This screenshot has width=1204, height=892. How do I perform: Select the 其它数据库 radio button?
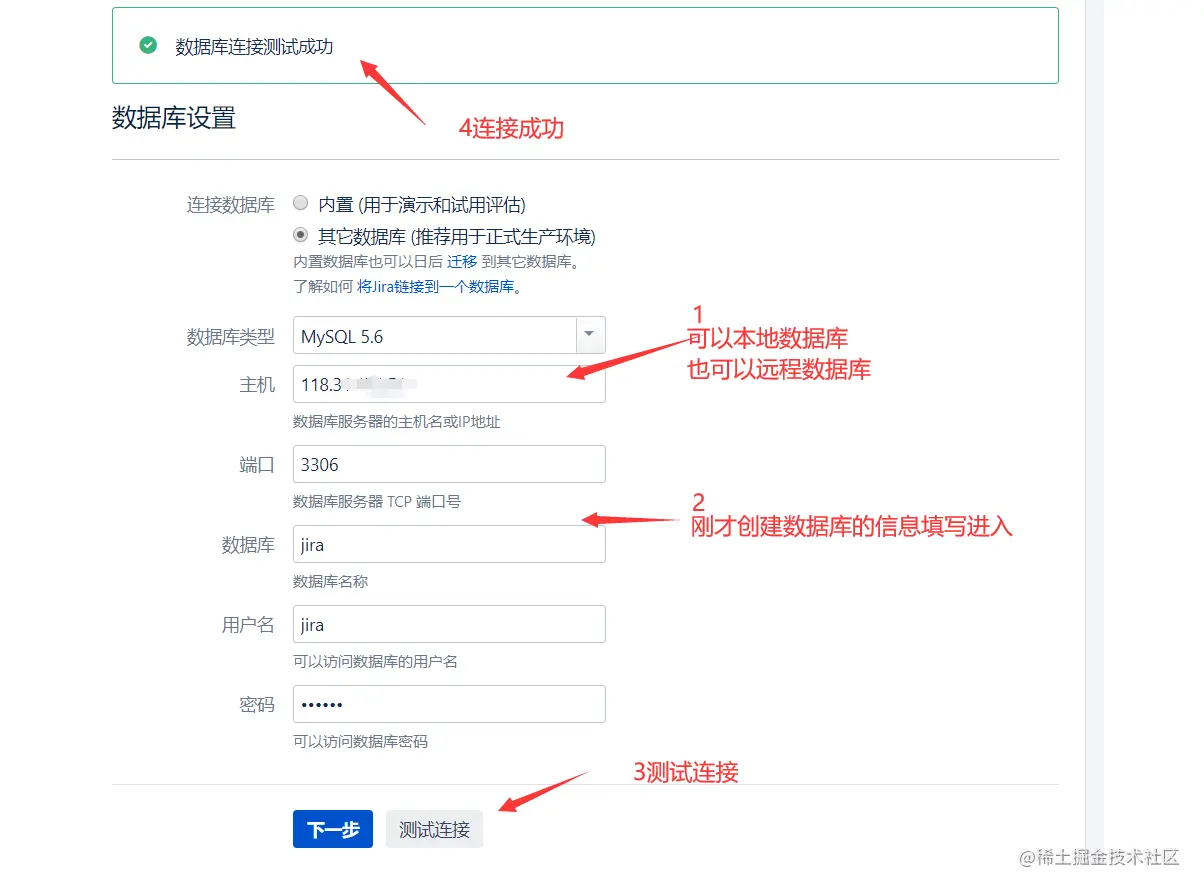coord(300,235)
